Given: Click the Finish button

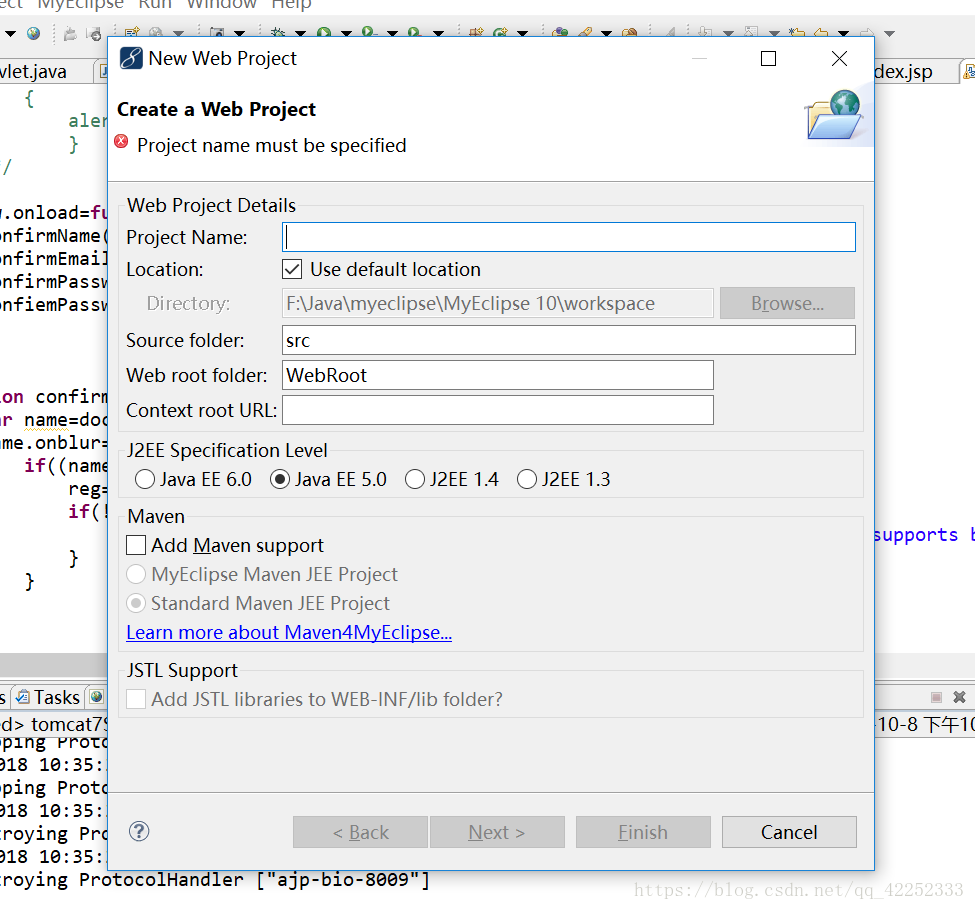Looking at the screenshot, I should 643,832.
